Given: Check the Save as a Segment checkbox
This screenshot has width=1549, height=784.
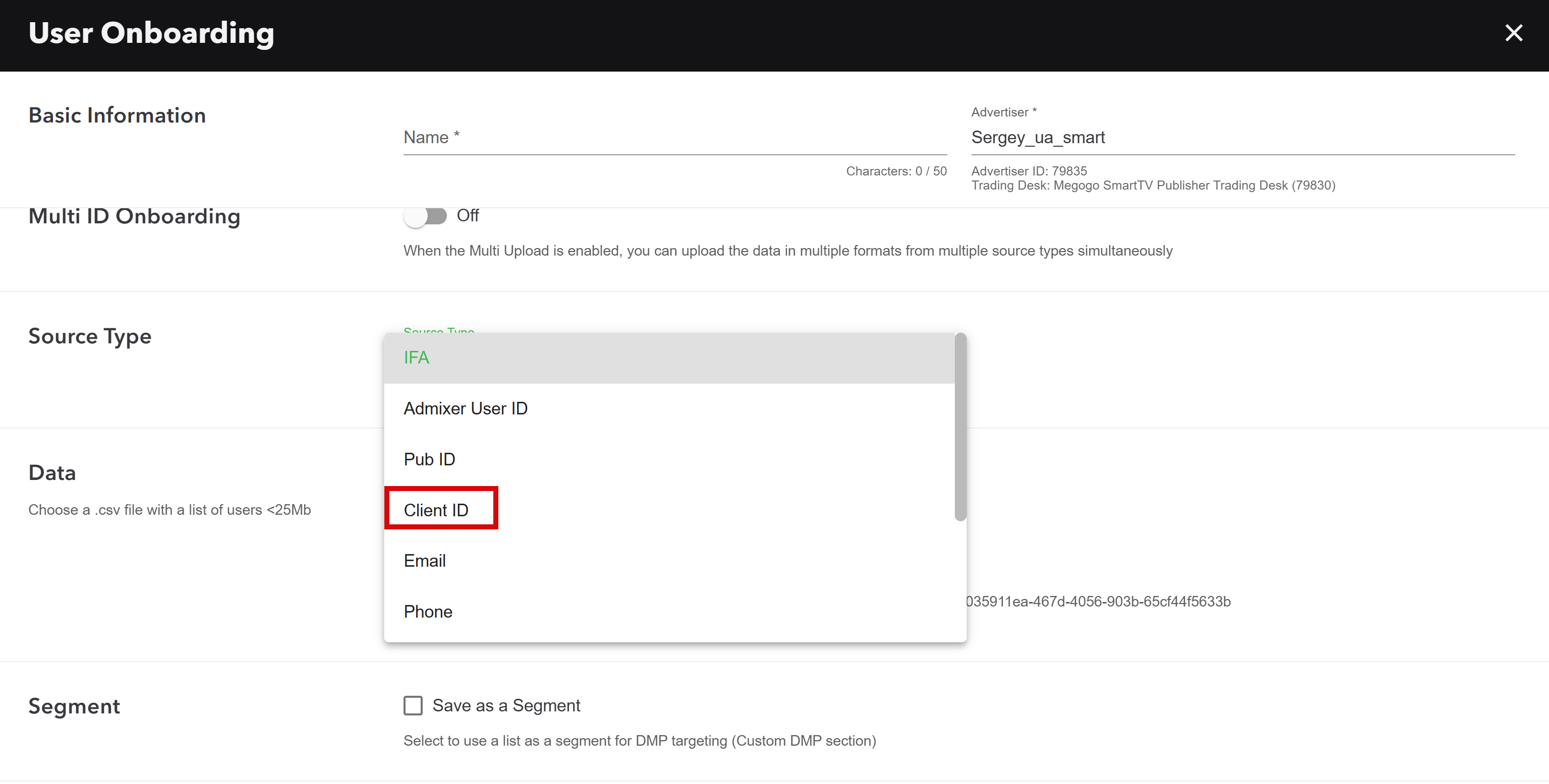Looking at the screenshot, I should pos(413,705).
